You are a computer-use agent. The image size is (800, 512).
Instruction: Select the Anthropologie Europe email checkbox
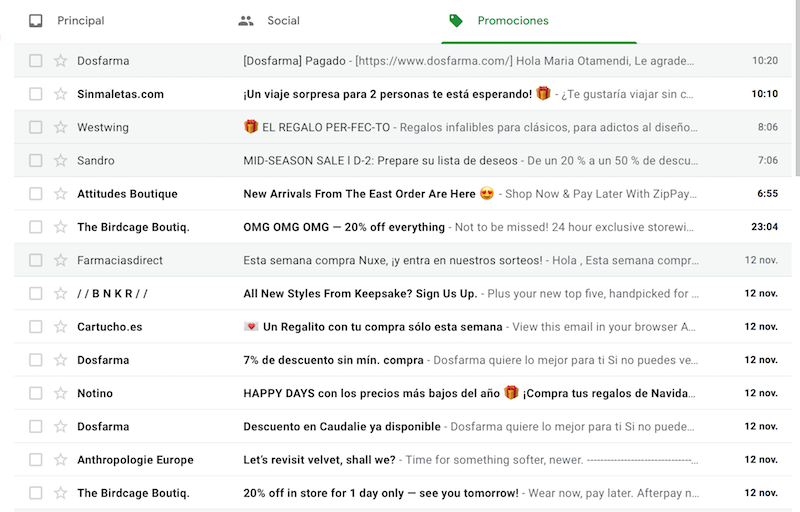point(36,460)
